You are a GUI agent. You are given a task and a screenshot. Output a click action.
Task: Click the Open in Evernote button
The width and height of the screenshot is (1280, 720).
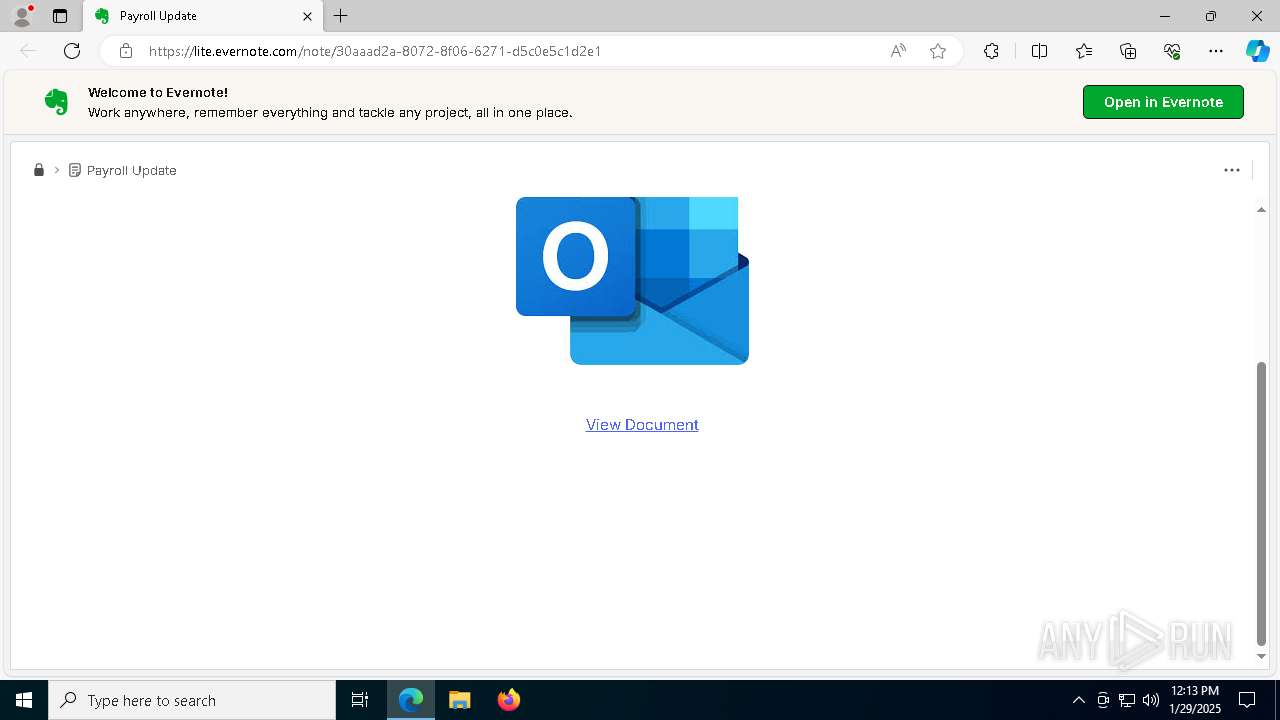coord(1163,102)
